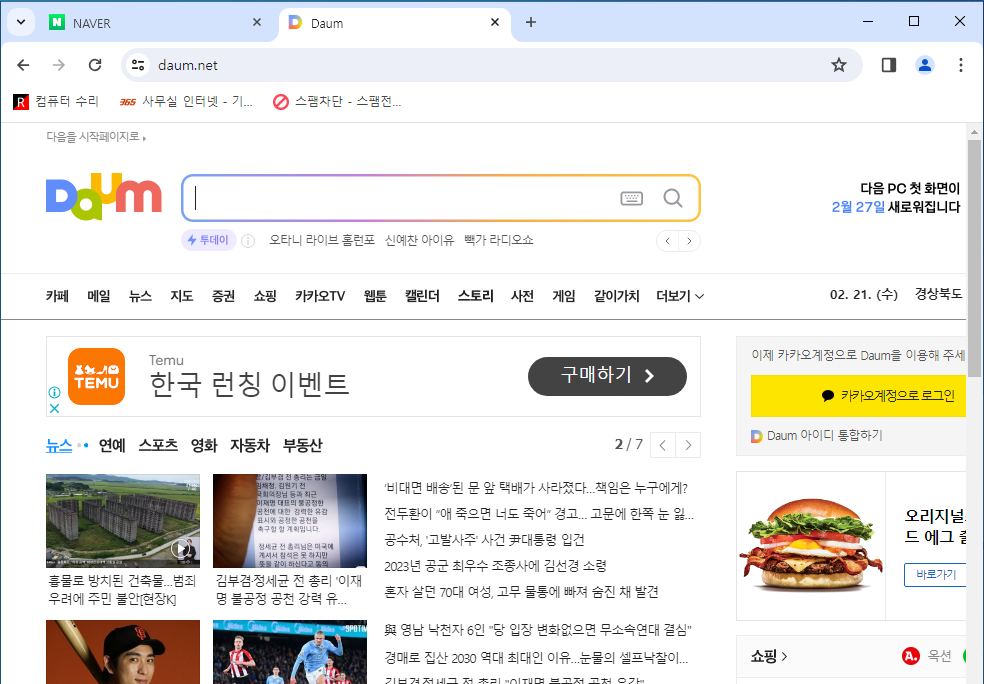Open trending term 신예찬 아이유

pos(419,240)
